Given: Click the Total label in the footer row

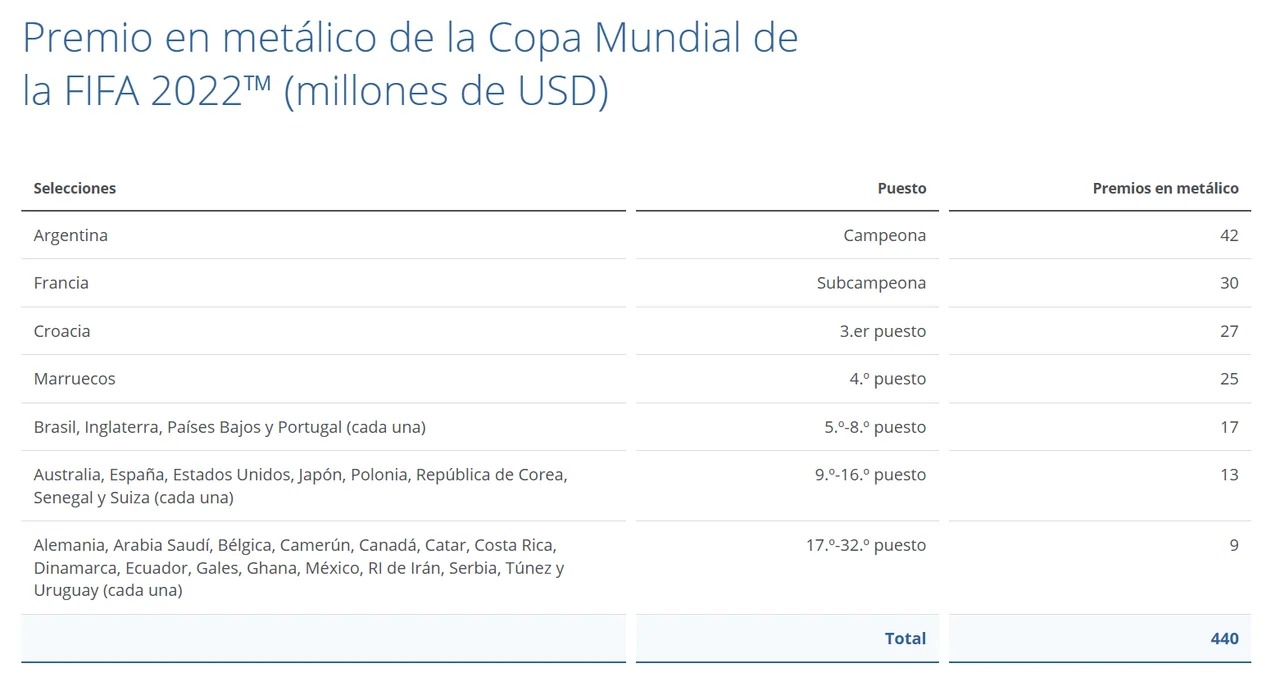Looking at the screenshot, I should 905,638.
